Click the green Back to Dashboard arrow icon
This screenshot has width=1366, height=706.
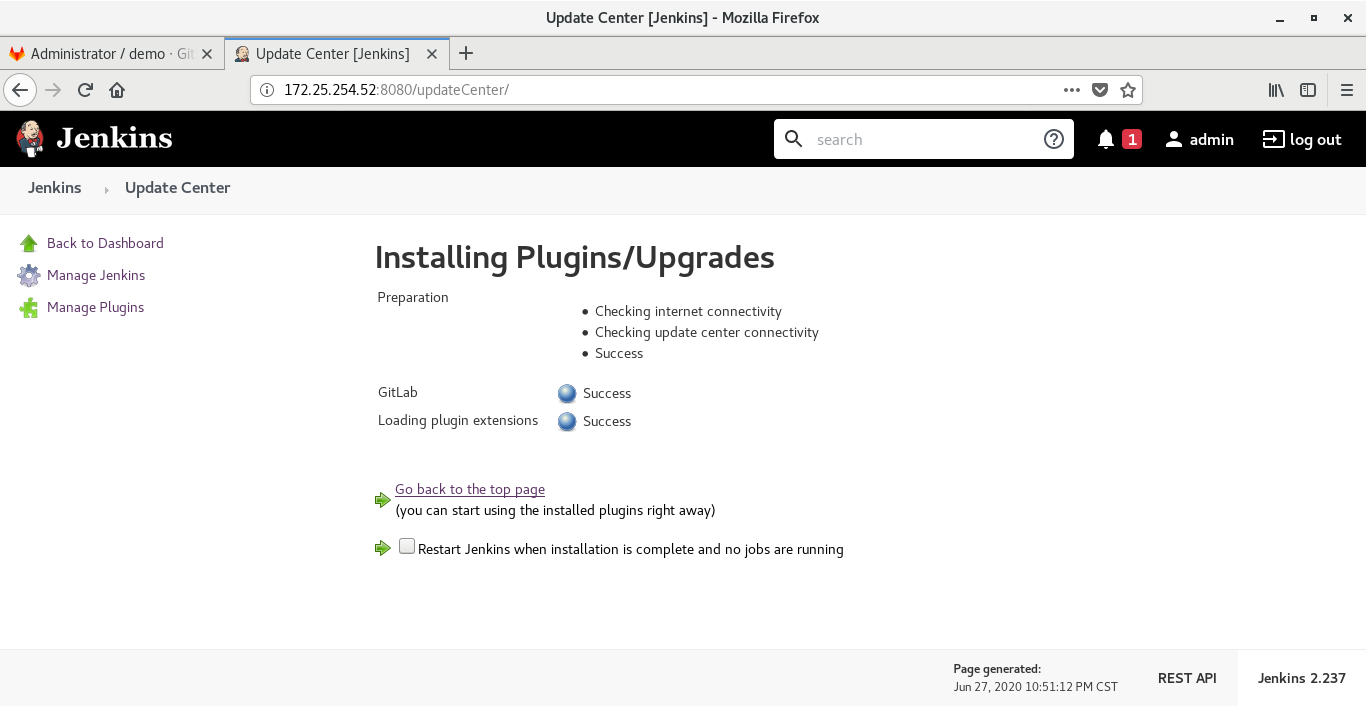[29, 243]
